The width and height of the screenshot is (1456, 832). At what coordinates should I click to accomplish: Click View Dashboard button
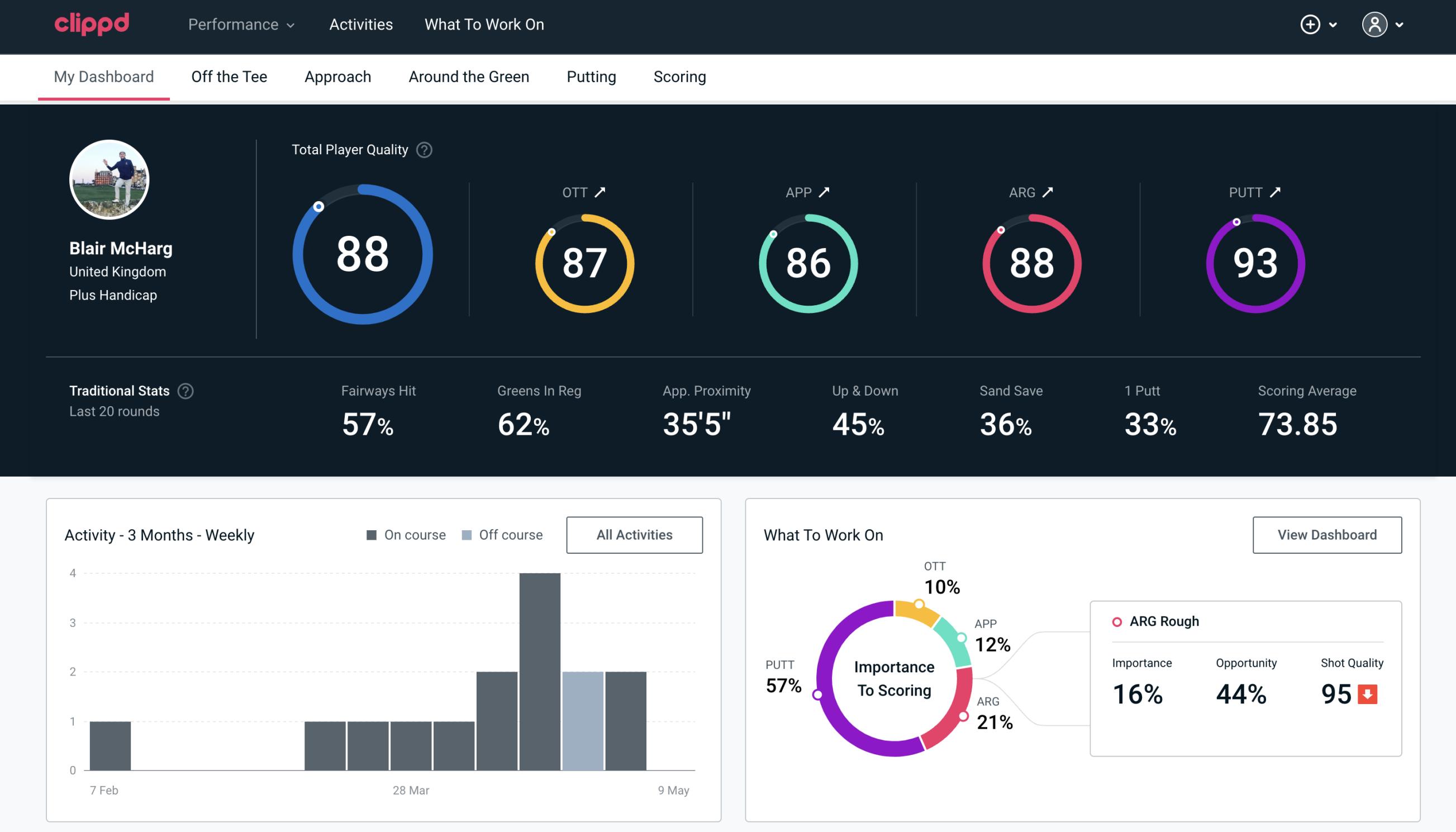(x=1327, y=534)
